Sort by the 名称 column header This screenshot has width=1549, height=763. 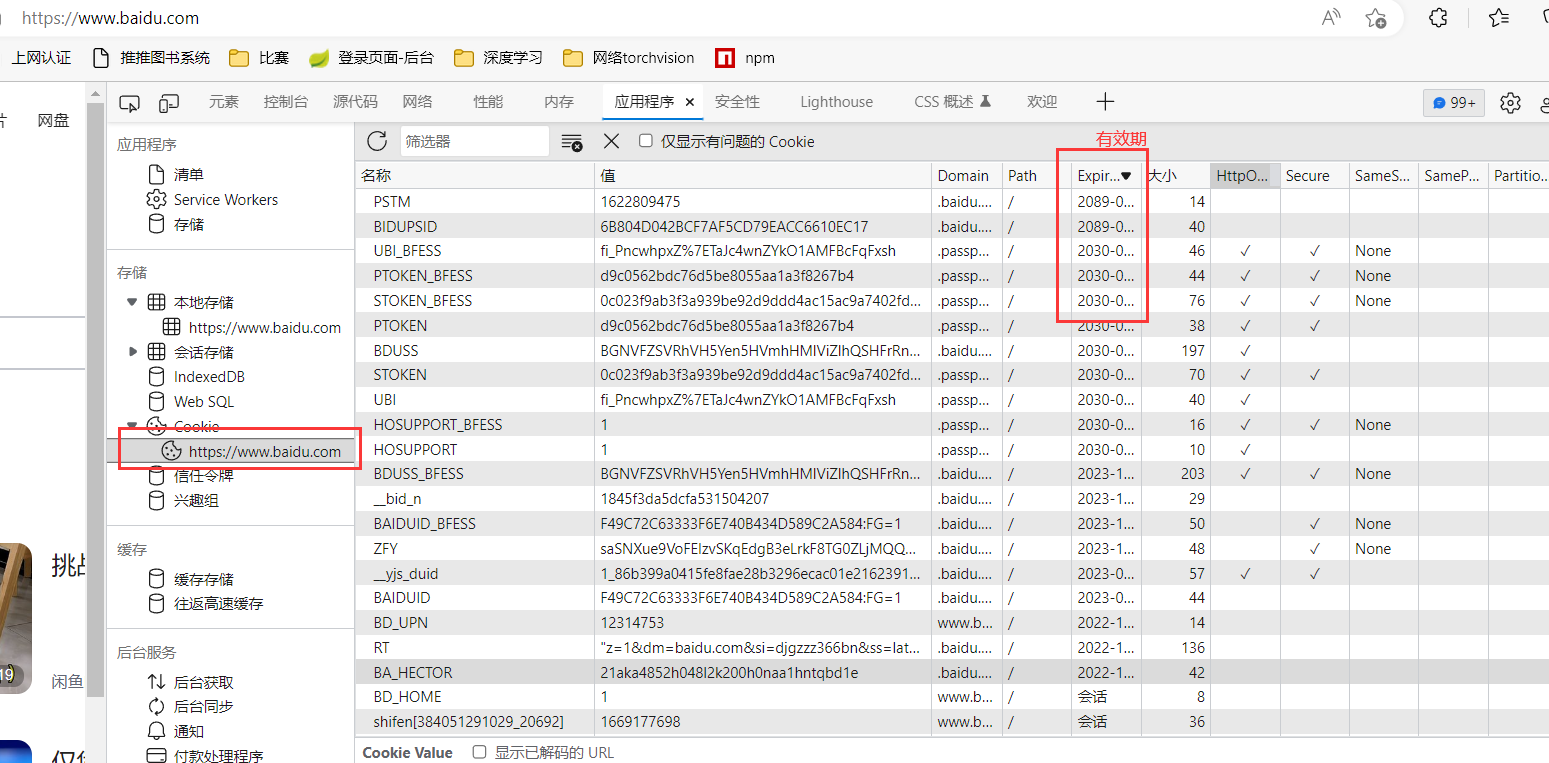(475, 175)
